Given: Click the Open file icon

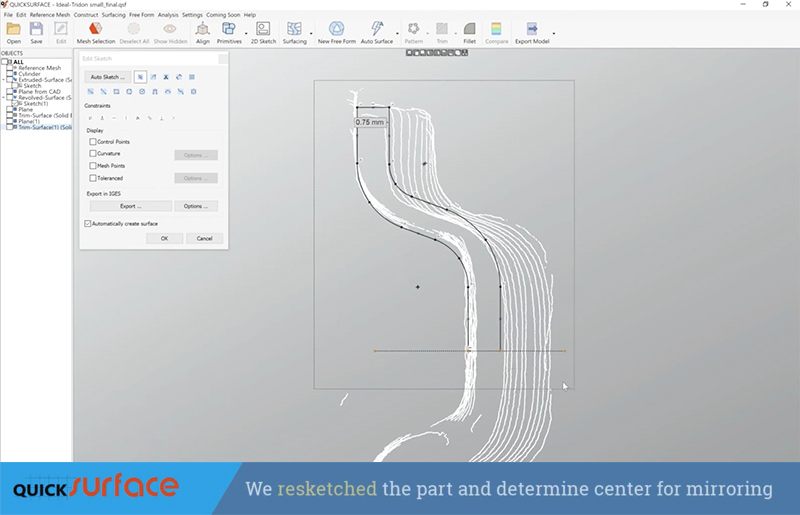Looking at the screenshot, I should 14,32.
